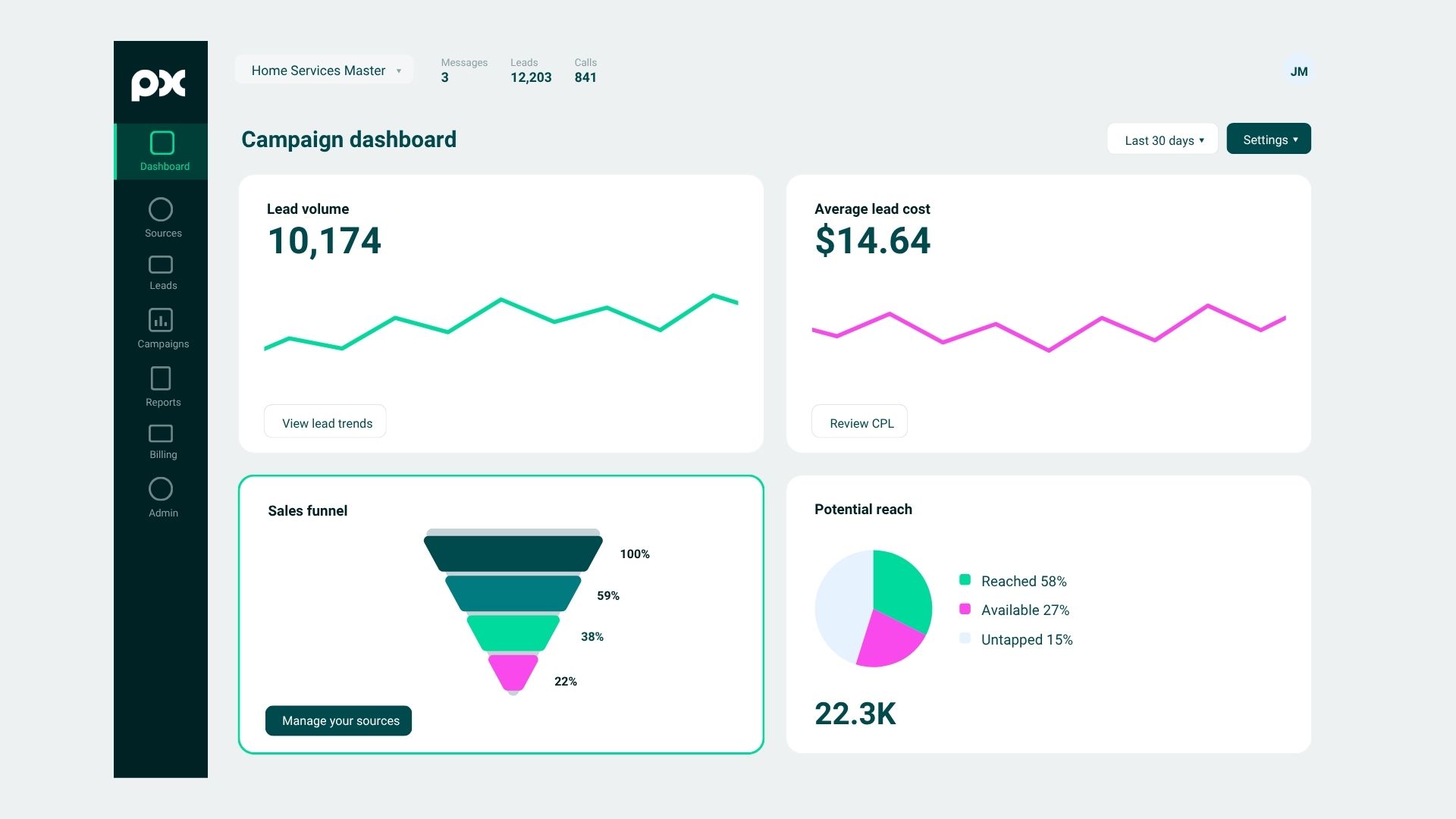Click the JM user avatar

coord(1299,71)
